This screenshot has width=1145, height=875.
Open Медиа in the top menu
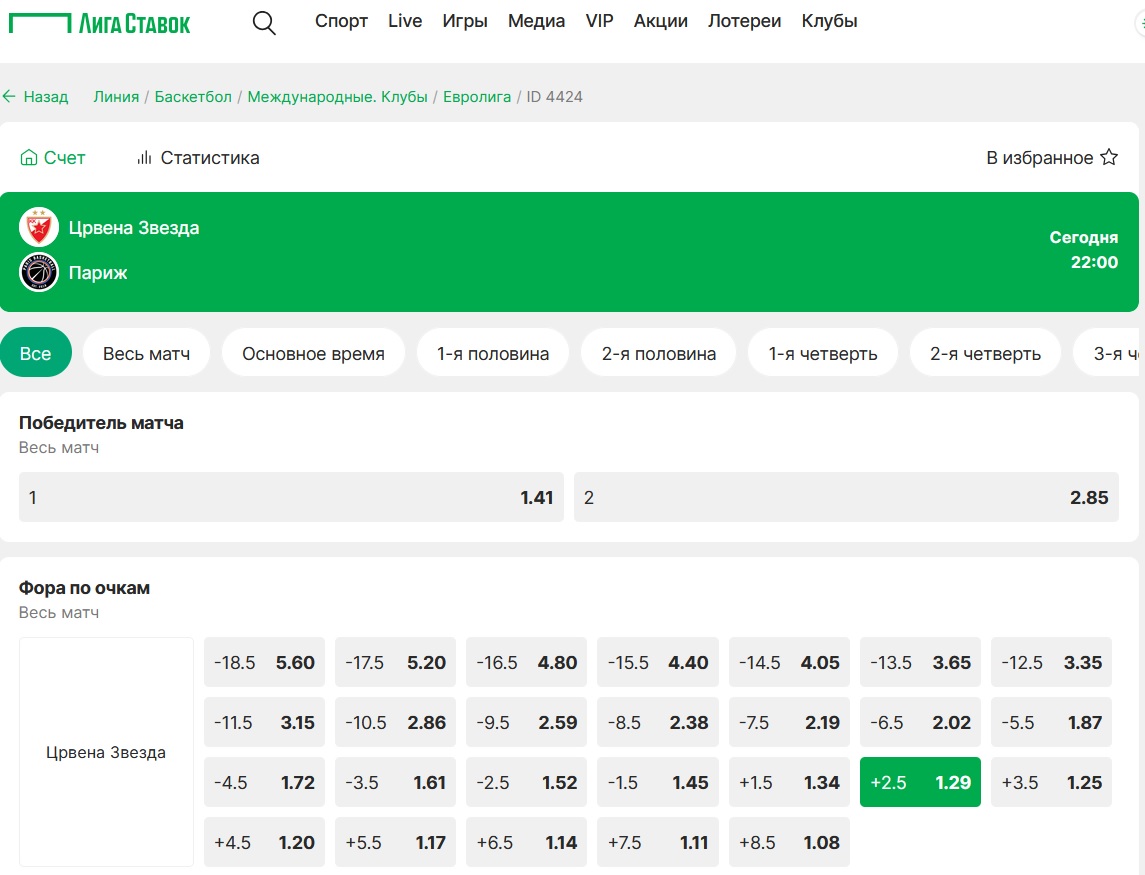pos(537,21)
